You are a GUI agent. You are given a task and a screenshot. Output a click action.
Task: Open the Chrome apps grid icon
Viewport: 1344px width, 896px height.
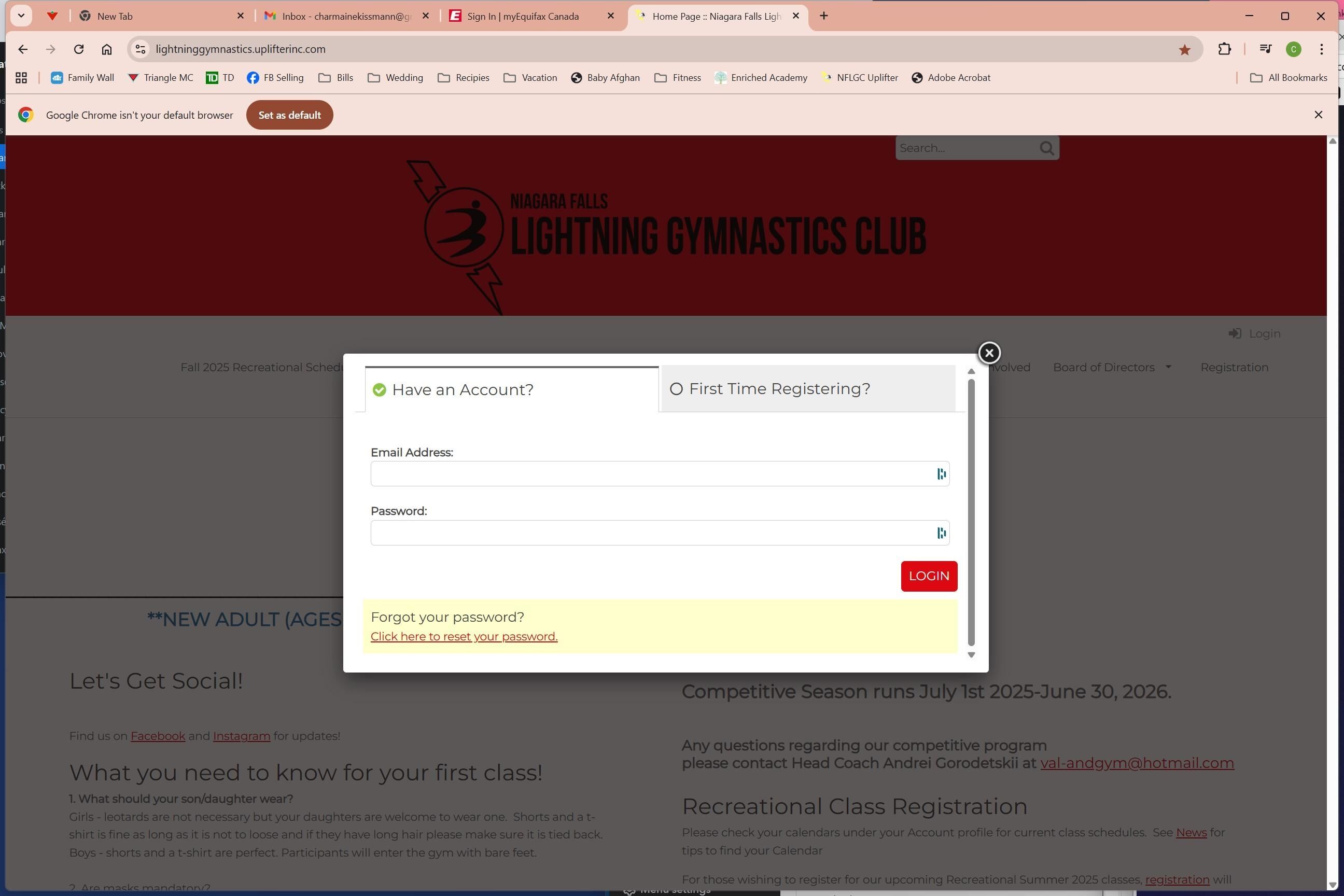click(x=21, y=78)
